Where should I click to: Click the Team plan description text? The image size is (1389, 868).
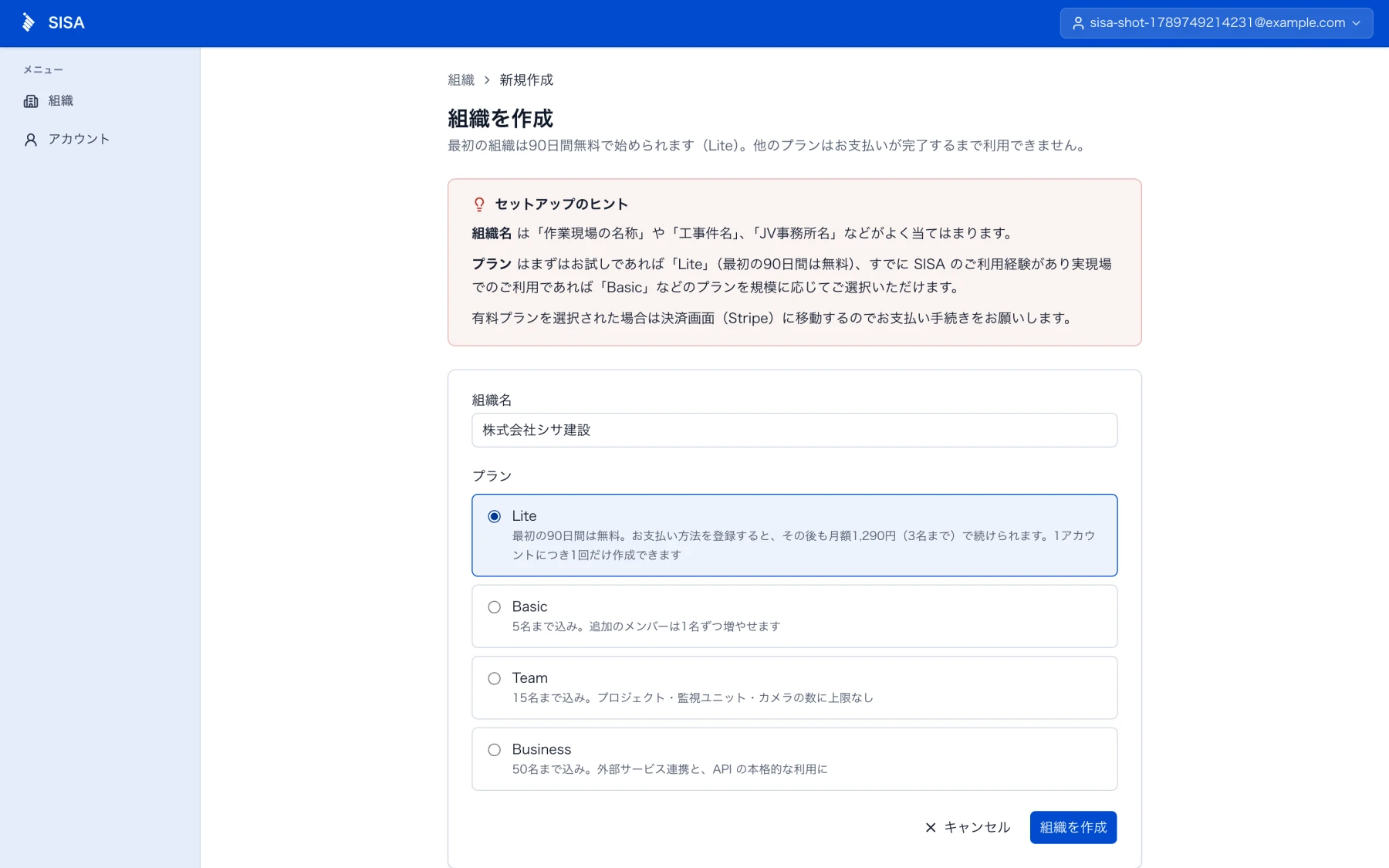click(693, 698)
